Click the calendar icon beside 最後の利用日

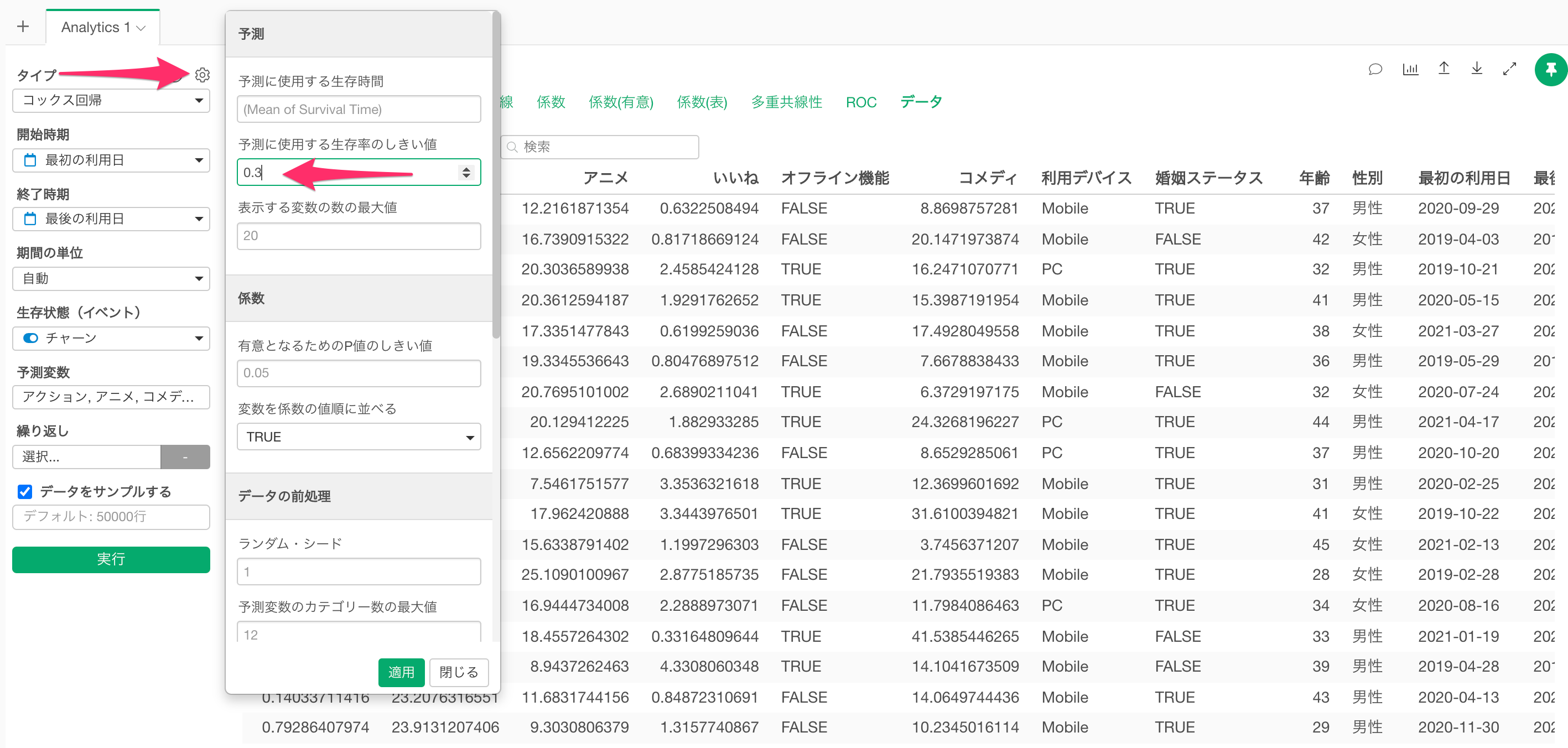click(x=30, y=219)
